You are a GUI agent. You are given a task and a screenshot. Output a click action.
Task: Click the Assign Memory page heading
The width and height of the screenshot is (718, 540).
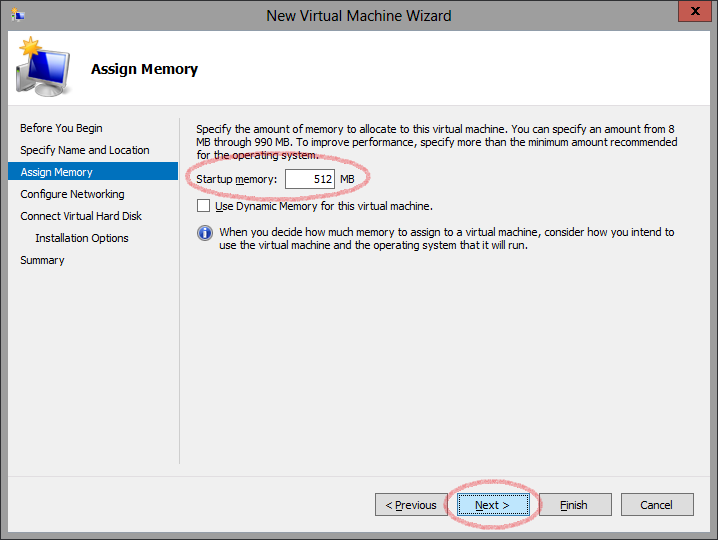[144, 69]
